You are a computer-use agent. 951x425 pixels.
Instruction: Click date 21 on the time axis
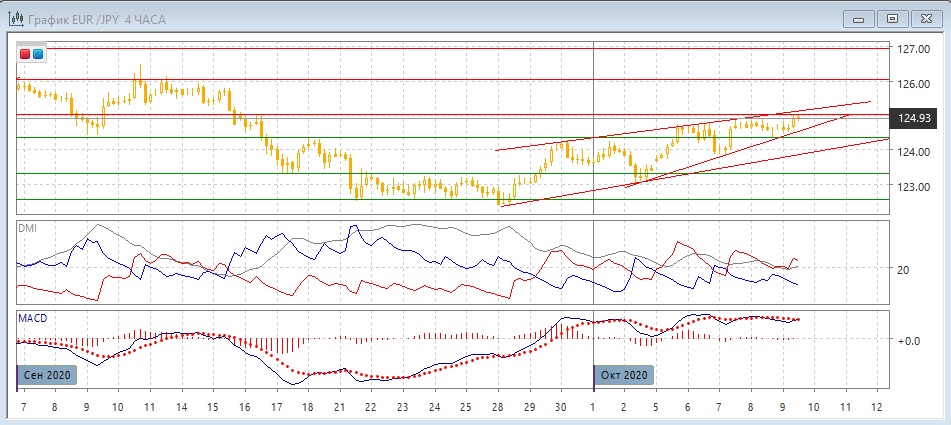click(x=339, y=407)
